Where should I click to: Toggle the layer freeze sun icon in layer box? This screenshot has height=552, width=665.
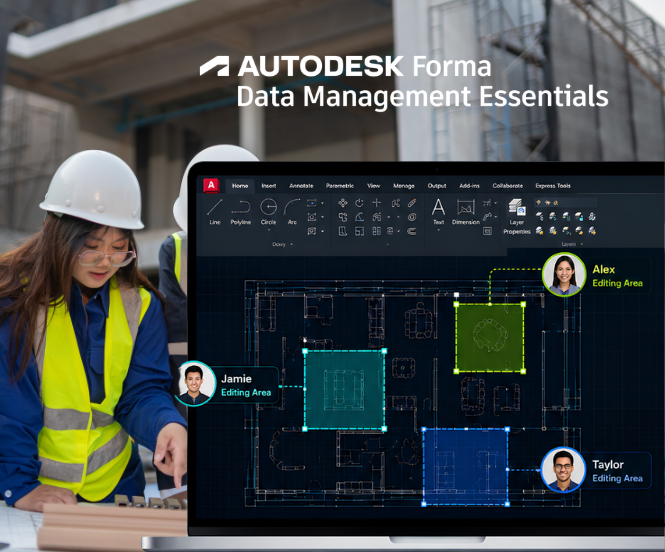pos(548,203)
